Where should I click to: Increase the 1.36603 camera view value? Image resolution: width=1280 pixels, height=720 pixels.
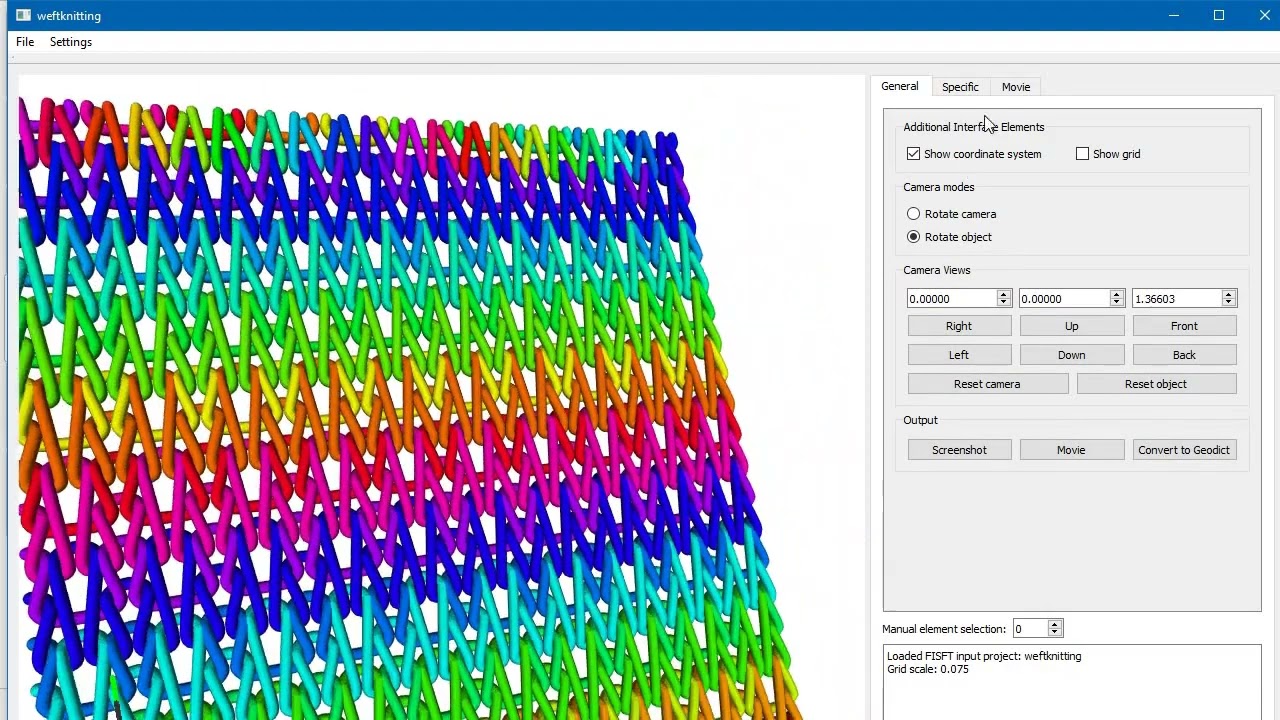point(1229,295)
